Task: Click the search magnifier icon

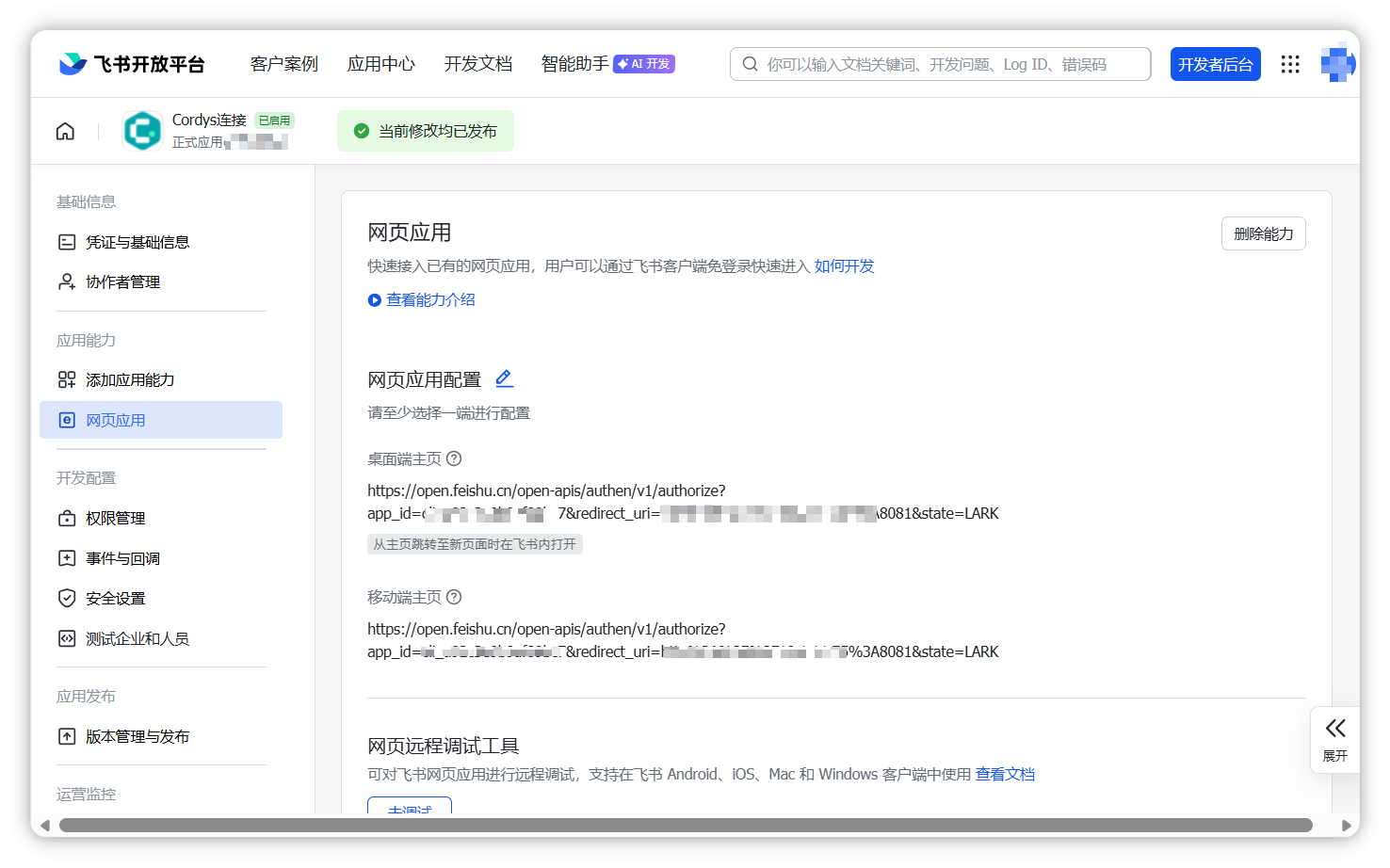Action: click(x=751, y=64)
